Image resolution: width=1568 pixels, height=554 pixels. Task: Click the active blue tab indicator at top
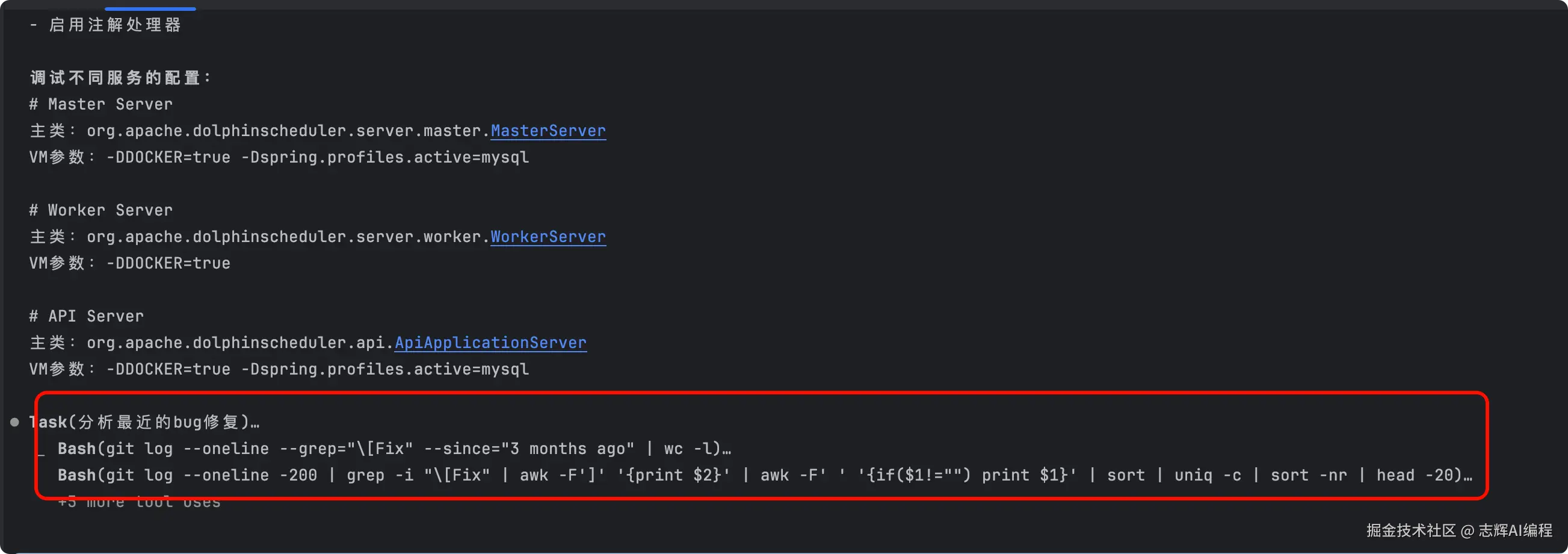[x=150, y=8]
